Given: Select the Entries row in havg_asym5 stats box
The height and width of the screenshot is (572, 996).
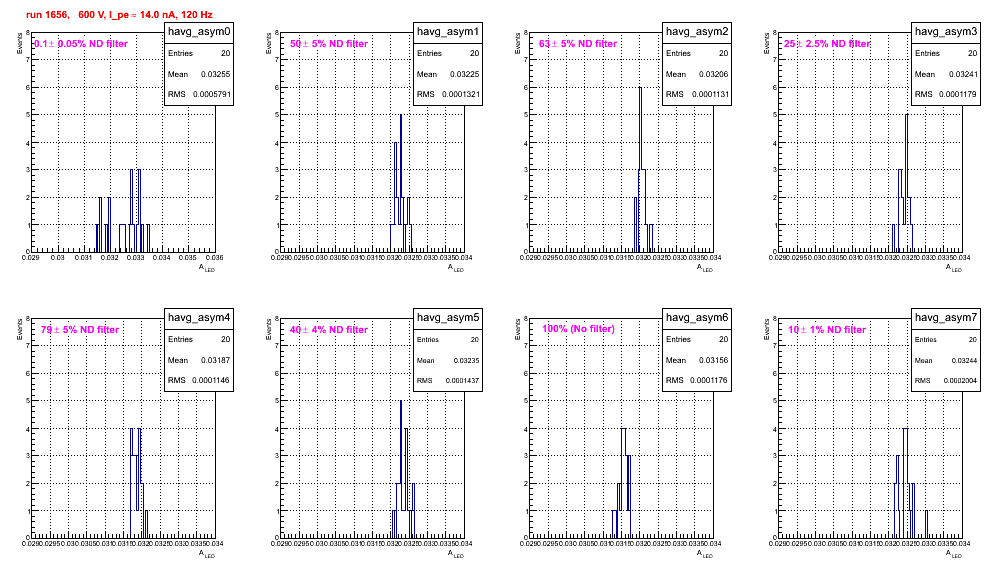Looking at the screenshot, I should [x=448, y=339].
